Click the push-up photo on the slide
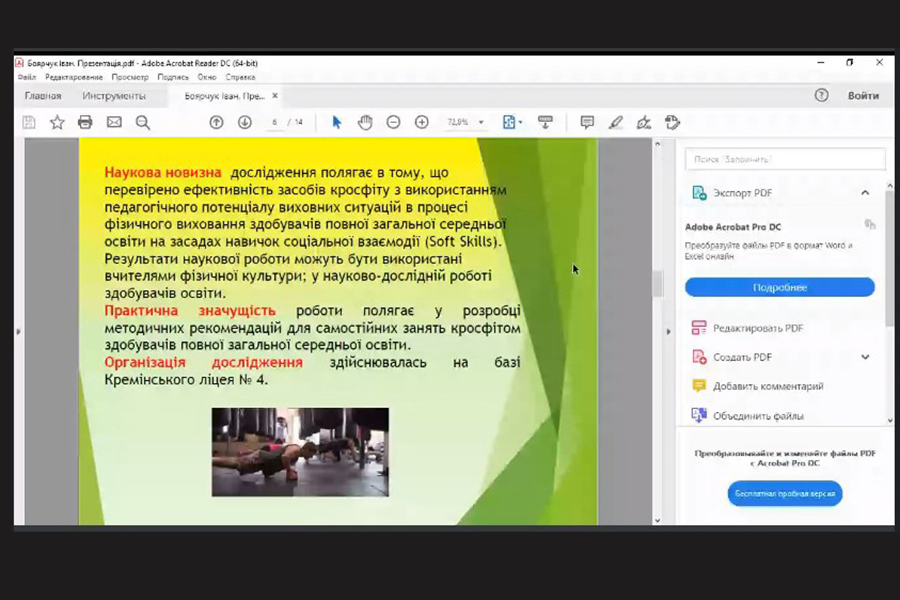900x600 pixels. 300,452
